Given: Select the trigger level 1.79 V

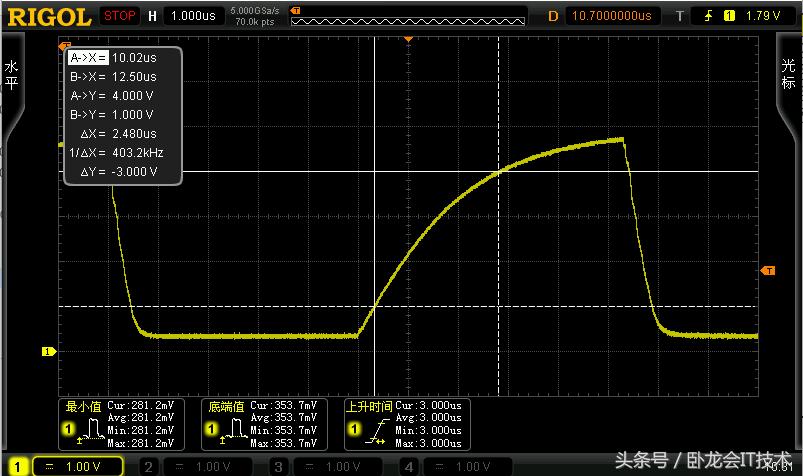Looking at the screenshot, I should point(763,16).
